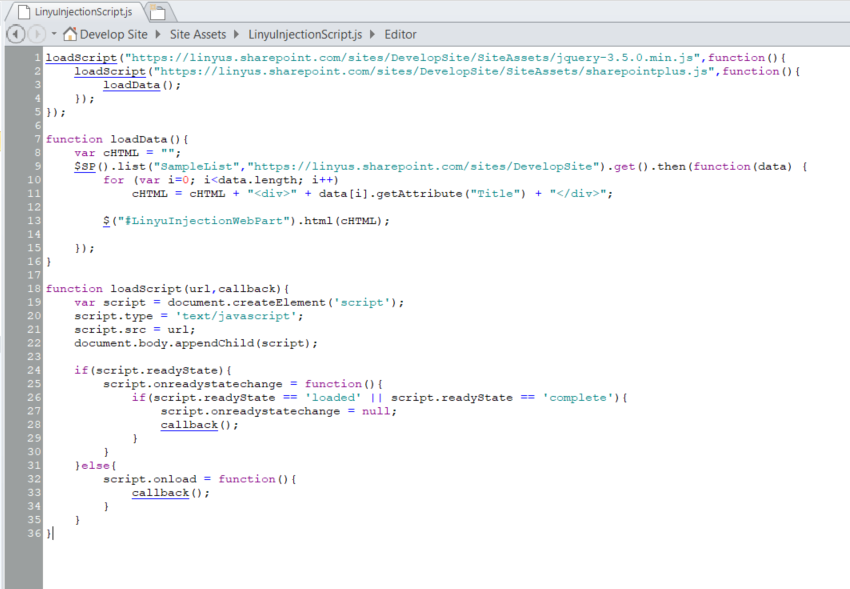Click getAttribute("Title") on line 11
Image resolution: width=850 pixels, height=589 pixels.
coord(451,193)
